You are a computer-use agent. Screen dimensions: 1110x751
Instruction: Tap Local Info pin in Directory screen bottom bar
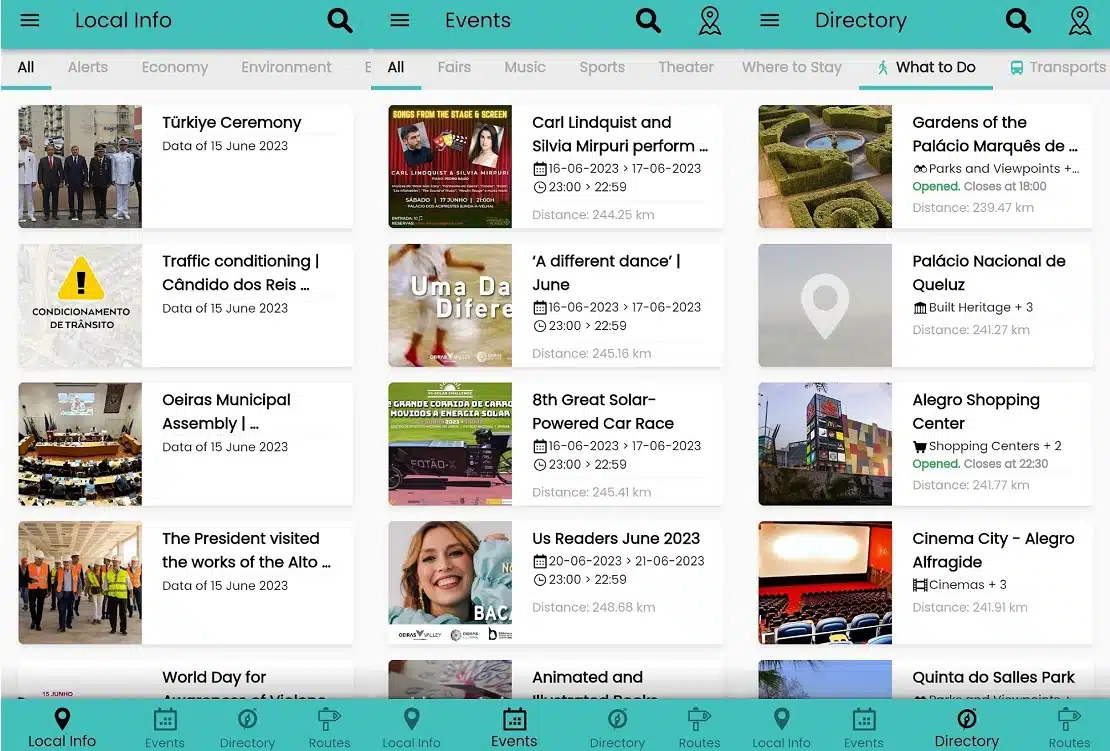point(782,719)
